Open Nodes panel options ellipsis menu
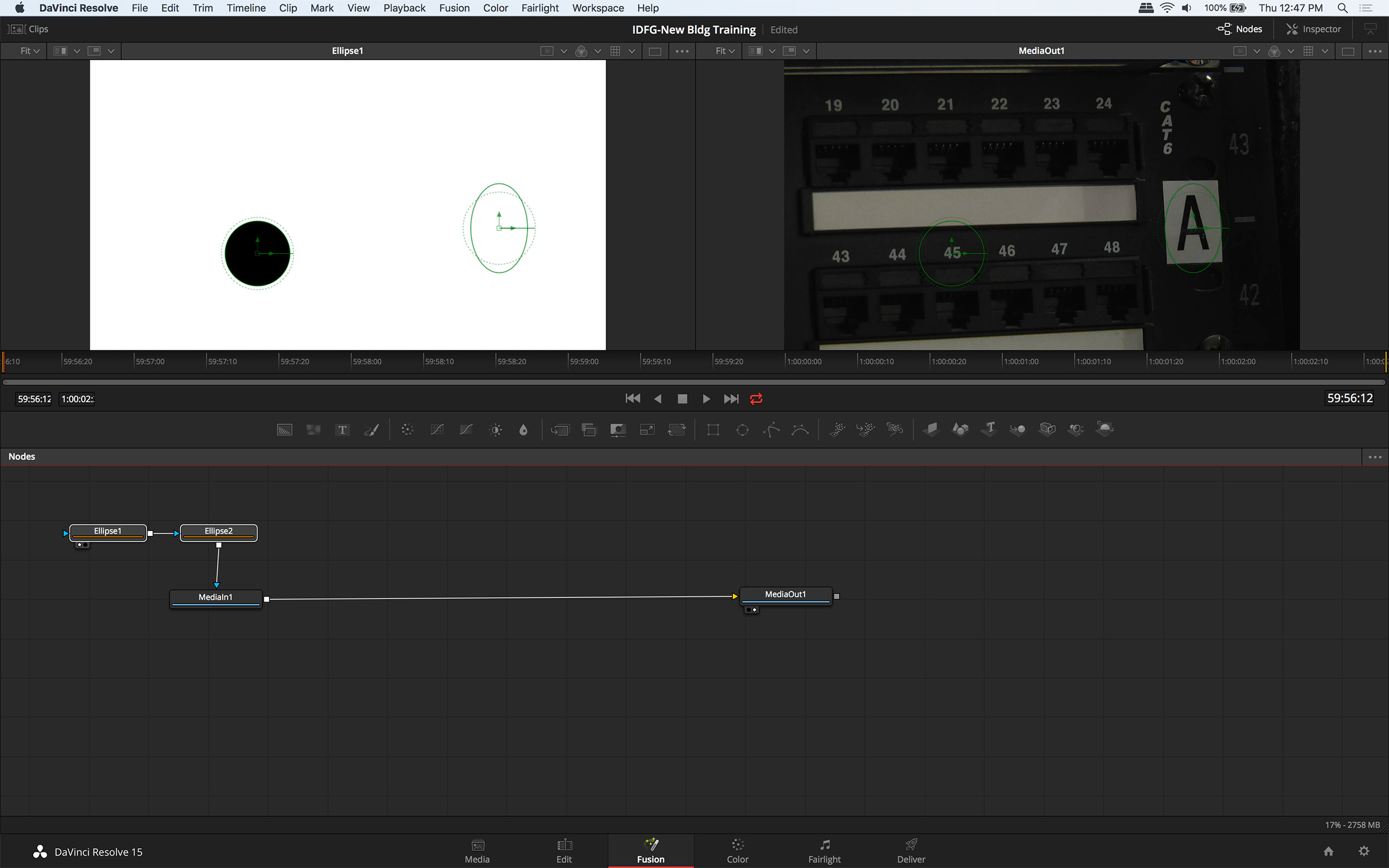 (x=1375, y=457)
